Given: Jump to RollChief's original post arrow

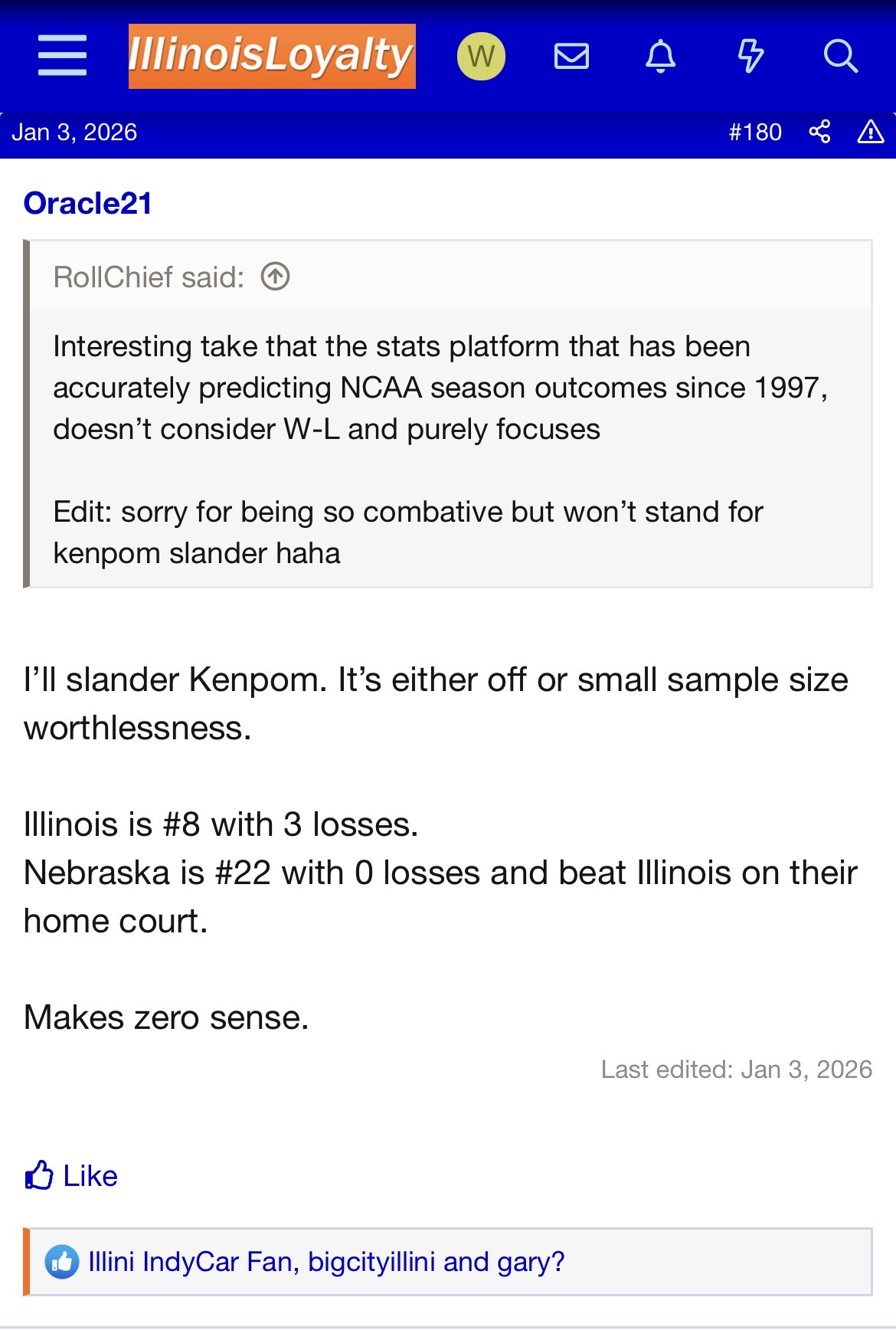Looking at the screenshot, I should pos(275,277).
